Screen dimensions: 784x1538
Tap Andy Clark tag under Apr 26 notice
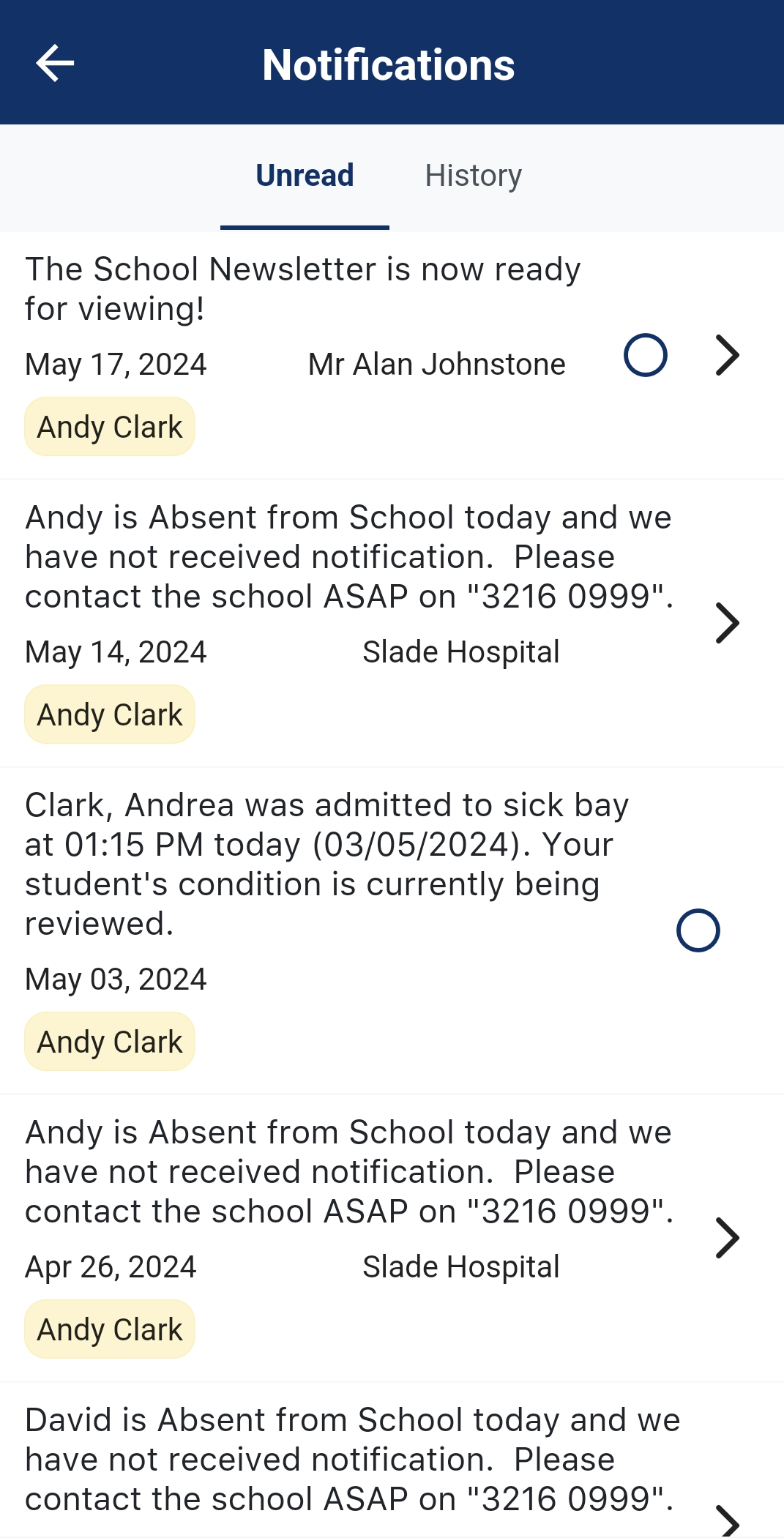click(110, 1329)
